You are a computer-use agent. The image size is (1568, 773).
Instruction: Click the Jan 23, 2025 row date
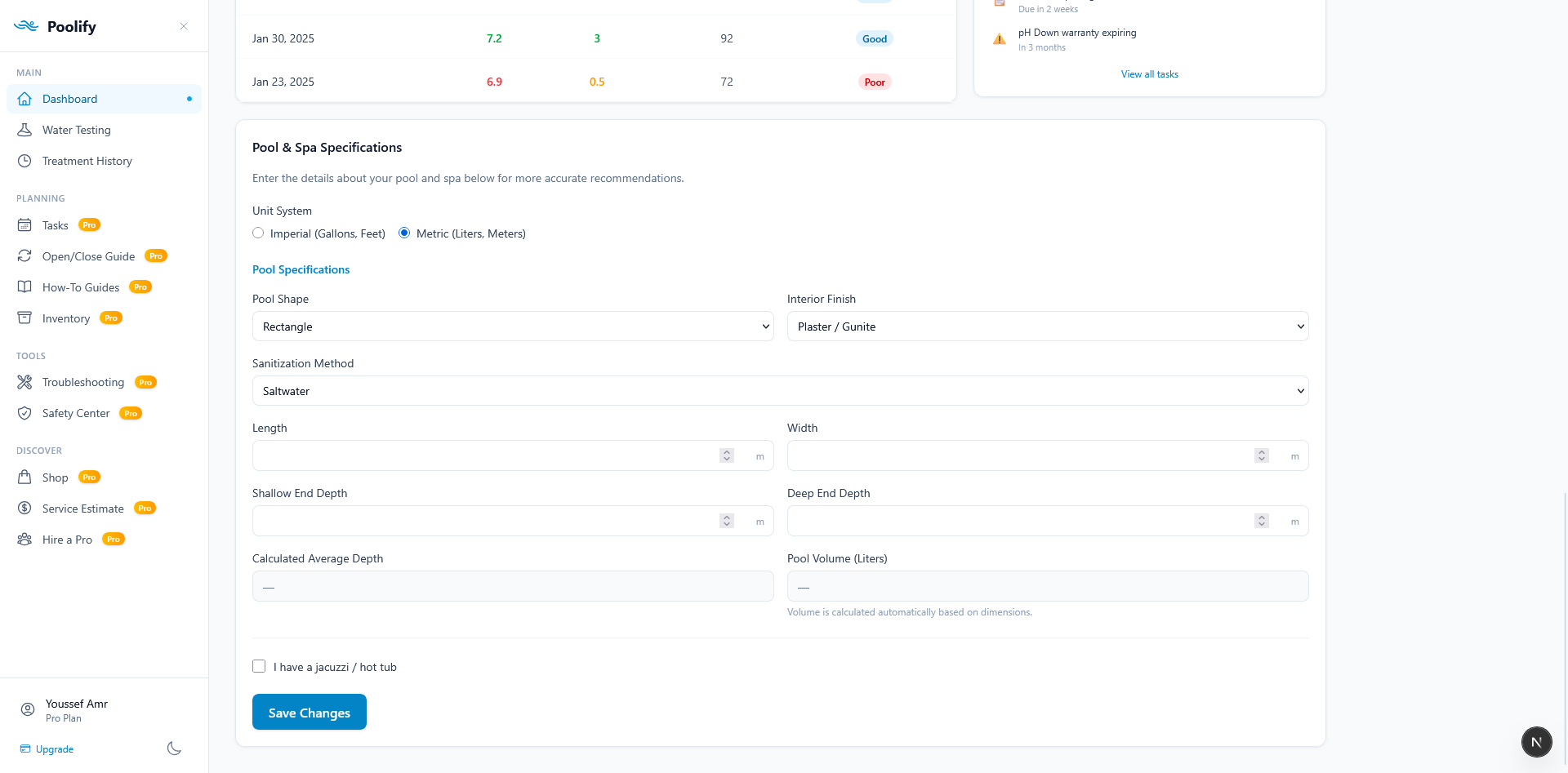click(283, 82)
